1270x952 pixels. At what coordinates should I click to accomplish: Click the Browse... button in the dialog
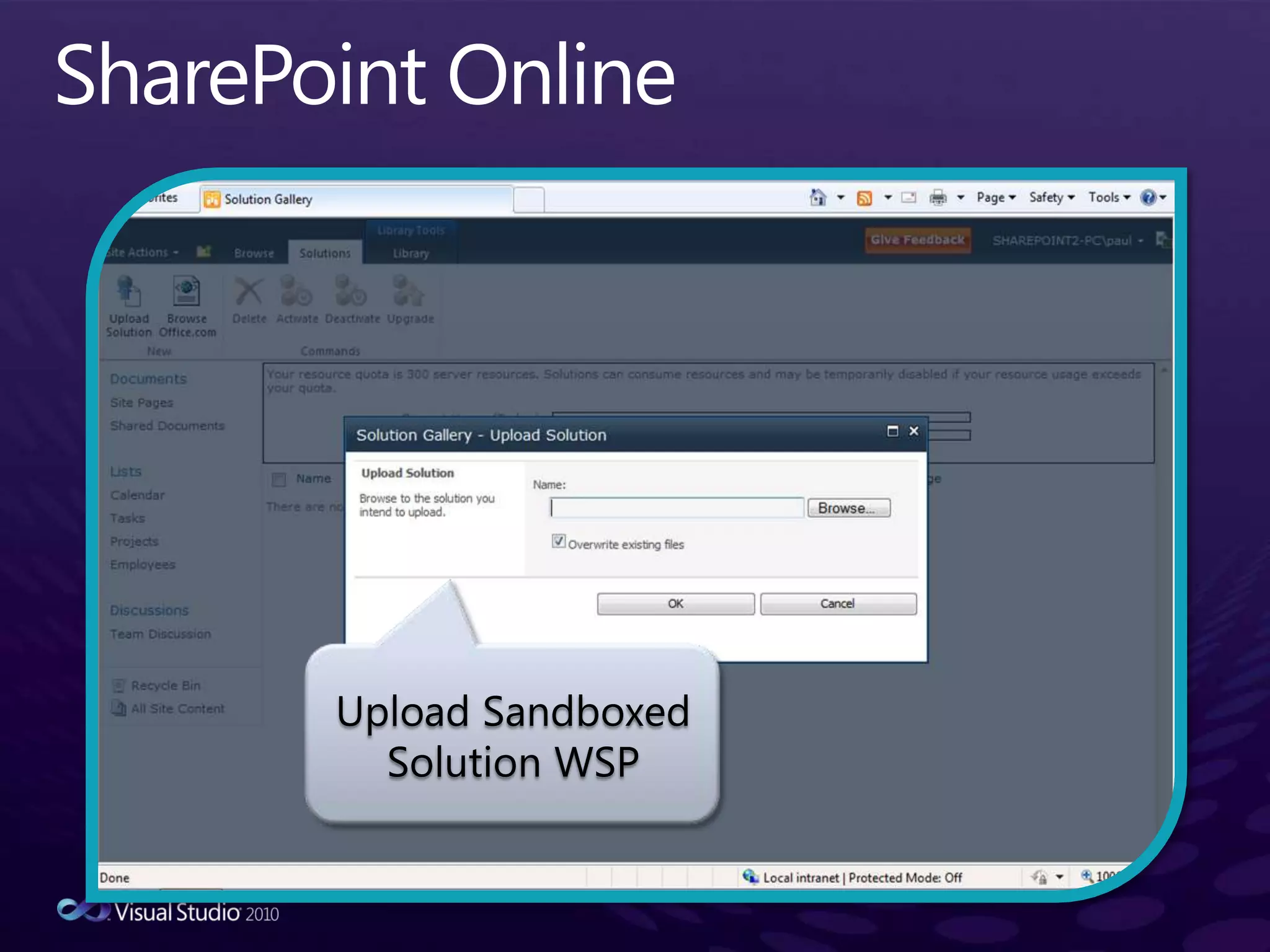(849, 508)
